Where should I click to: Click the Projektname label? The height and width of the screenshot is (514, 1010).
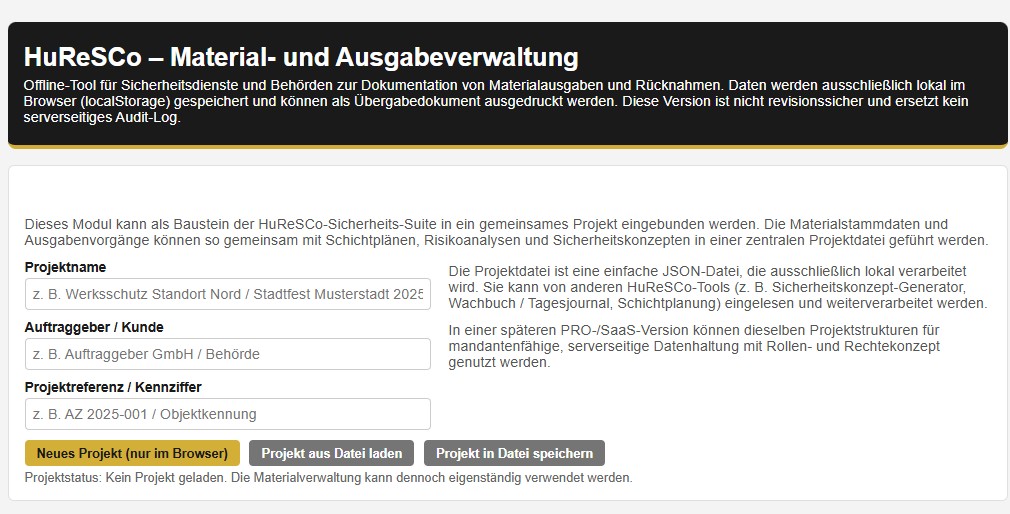65,267
